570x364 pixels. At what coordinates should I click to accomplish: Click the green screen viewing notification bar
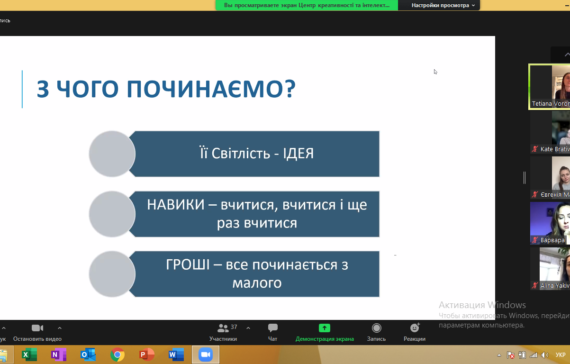point(306,5)
